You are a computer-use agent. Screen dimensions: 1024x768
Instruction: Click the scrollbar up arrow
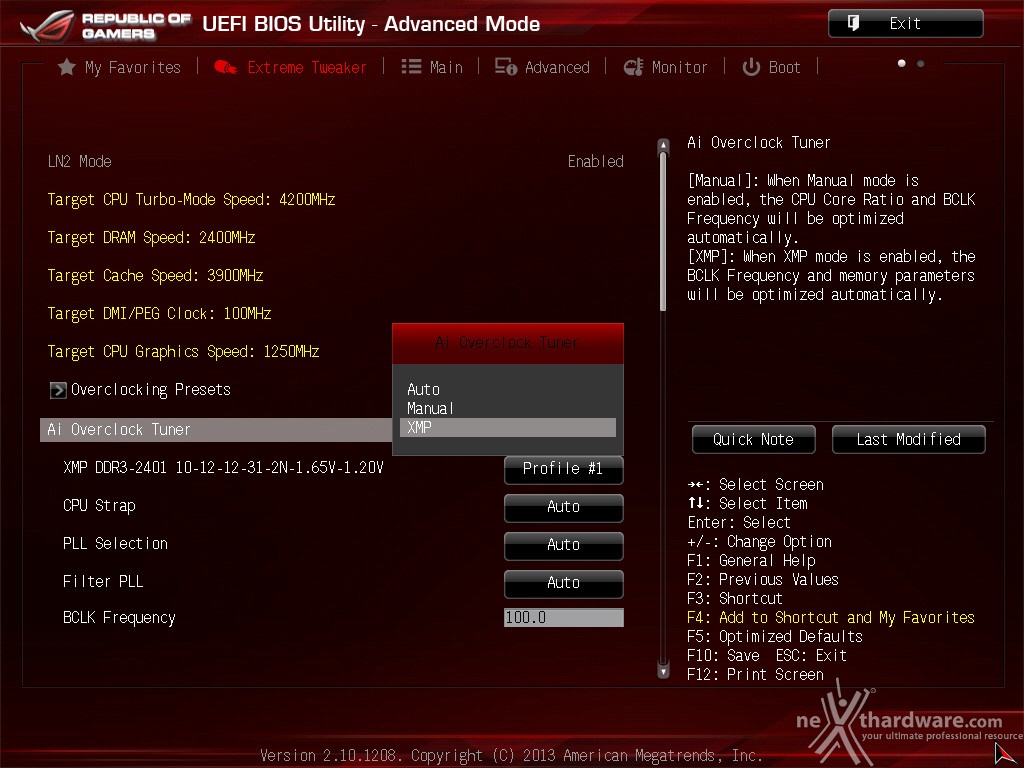coord(664,145)
